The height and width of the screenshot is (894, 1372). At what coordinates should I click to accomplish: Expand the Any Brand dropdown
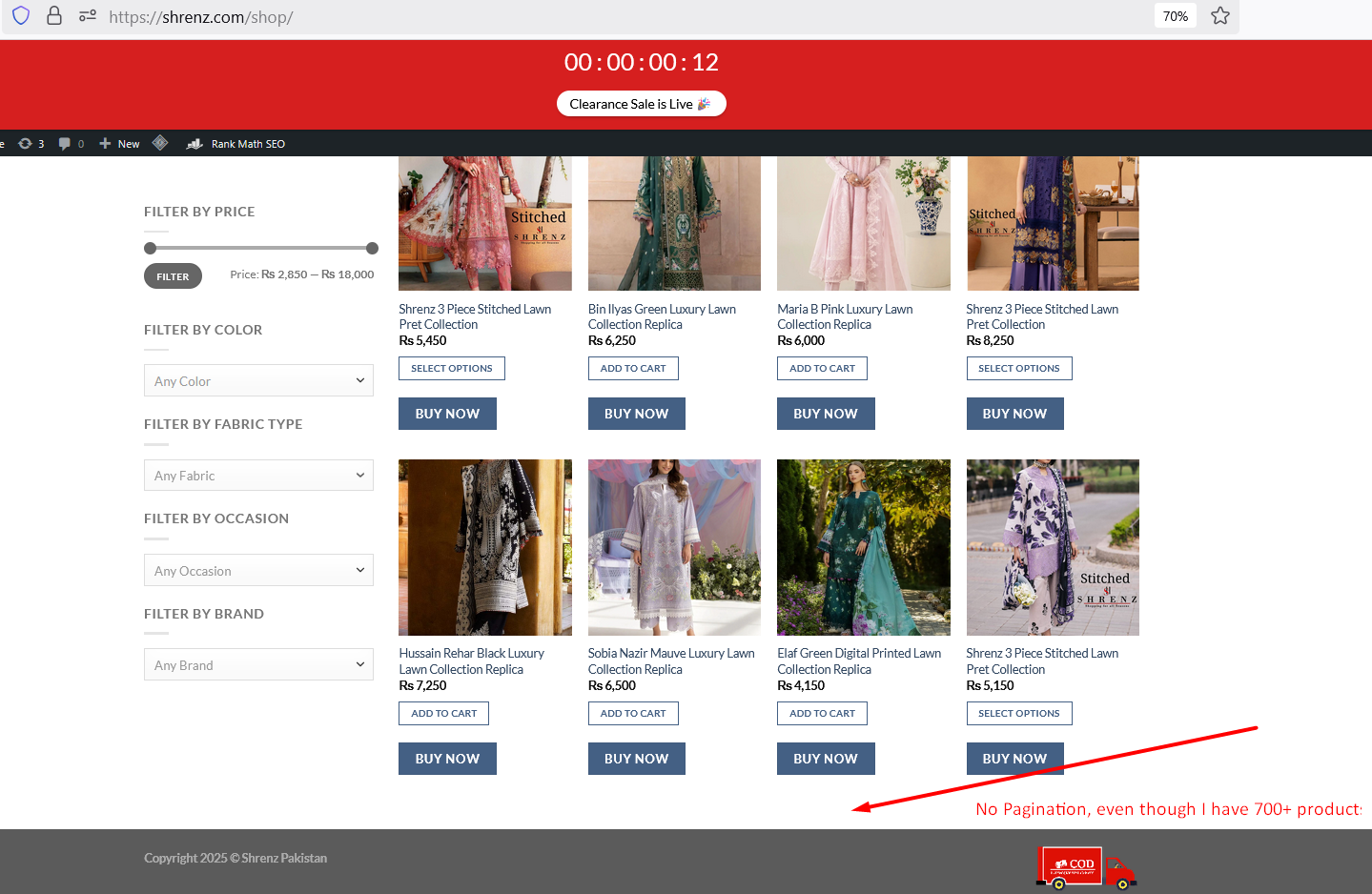(258, 664)
